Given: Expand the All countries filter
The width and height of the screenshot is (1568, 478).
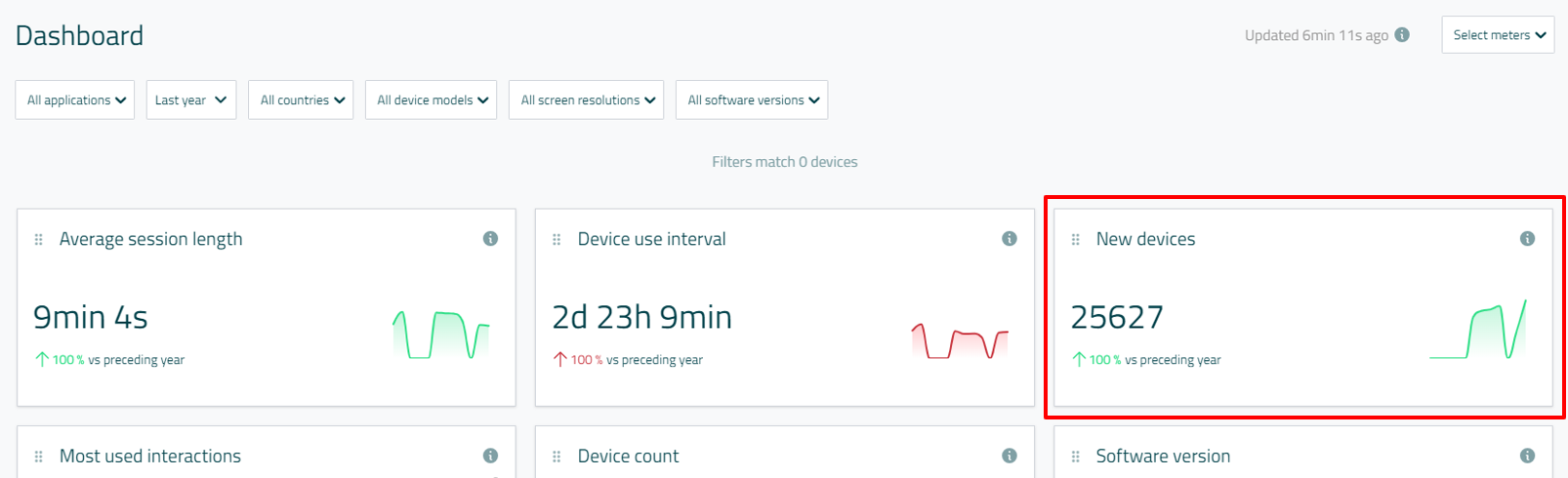Looking at the screenshot, I should click(x=301, y=100).
